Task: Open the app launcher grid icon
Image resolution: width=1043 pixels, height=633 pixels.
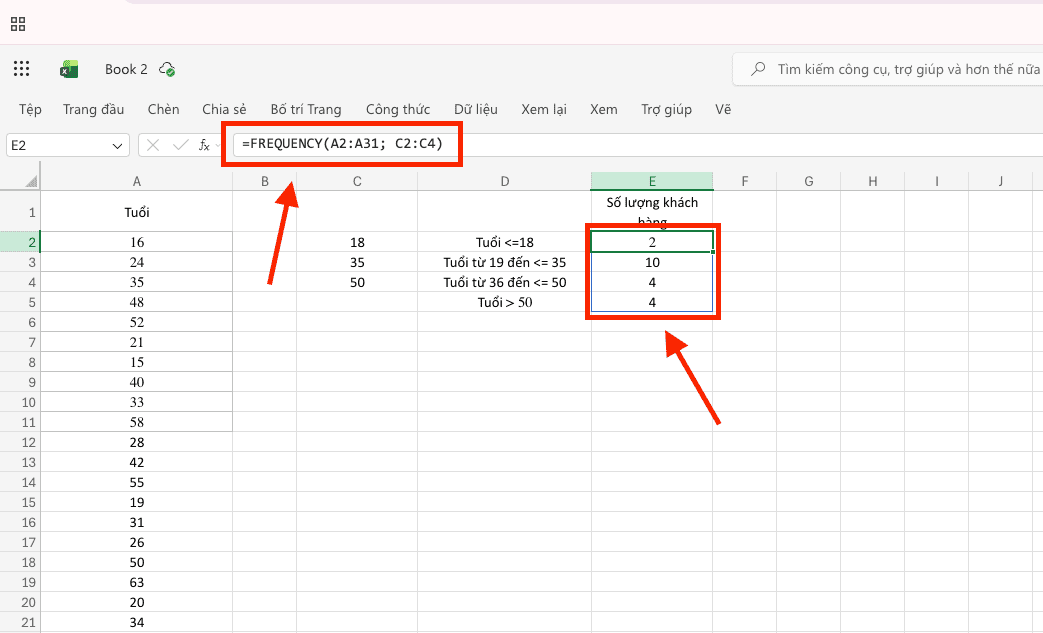Action: 21,68
